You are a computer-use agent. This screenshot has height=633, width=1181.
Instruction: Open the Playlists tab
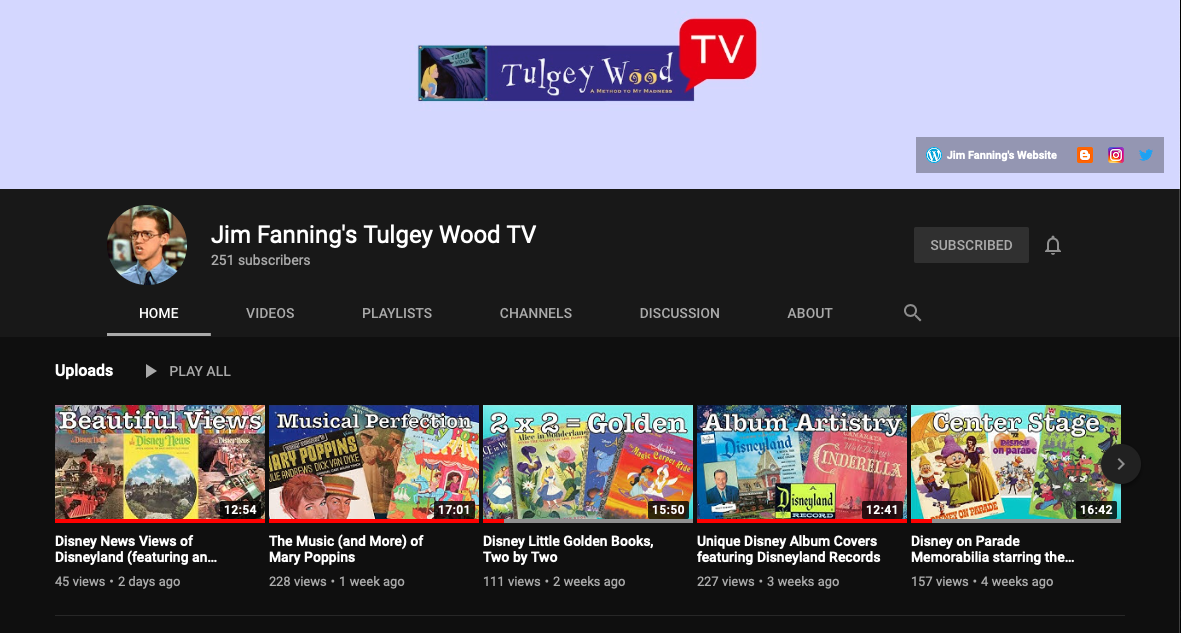click(x=397, y=313)
